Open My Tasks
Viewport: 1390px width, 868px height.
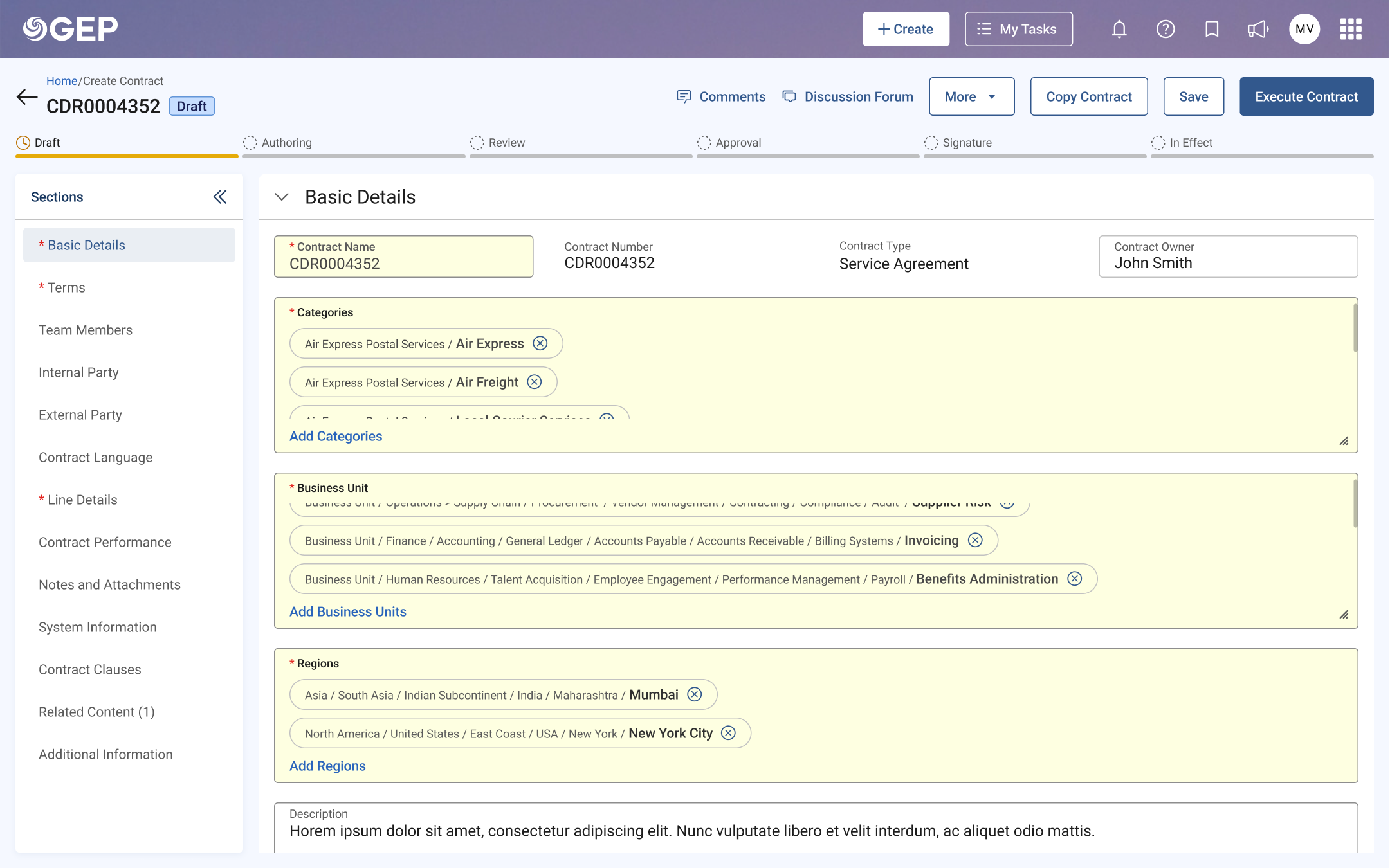click(x=1019, y=29)
